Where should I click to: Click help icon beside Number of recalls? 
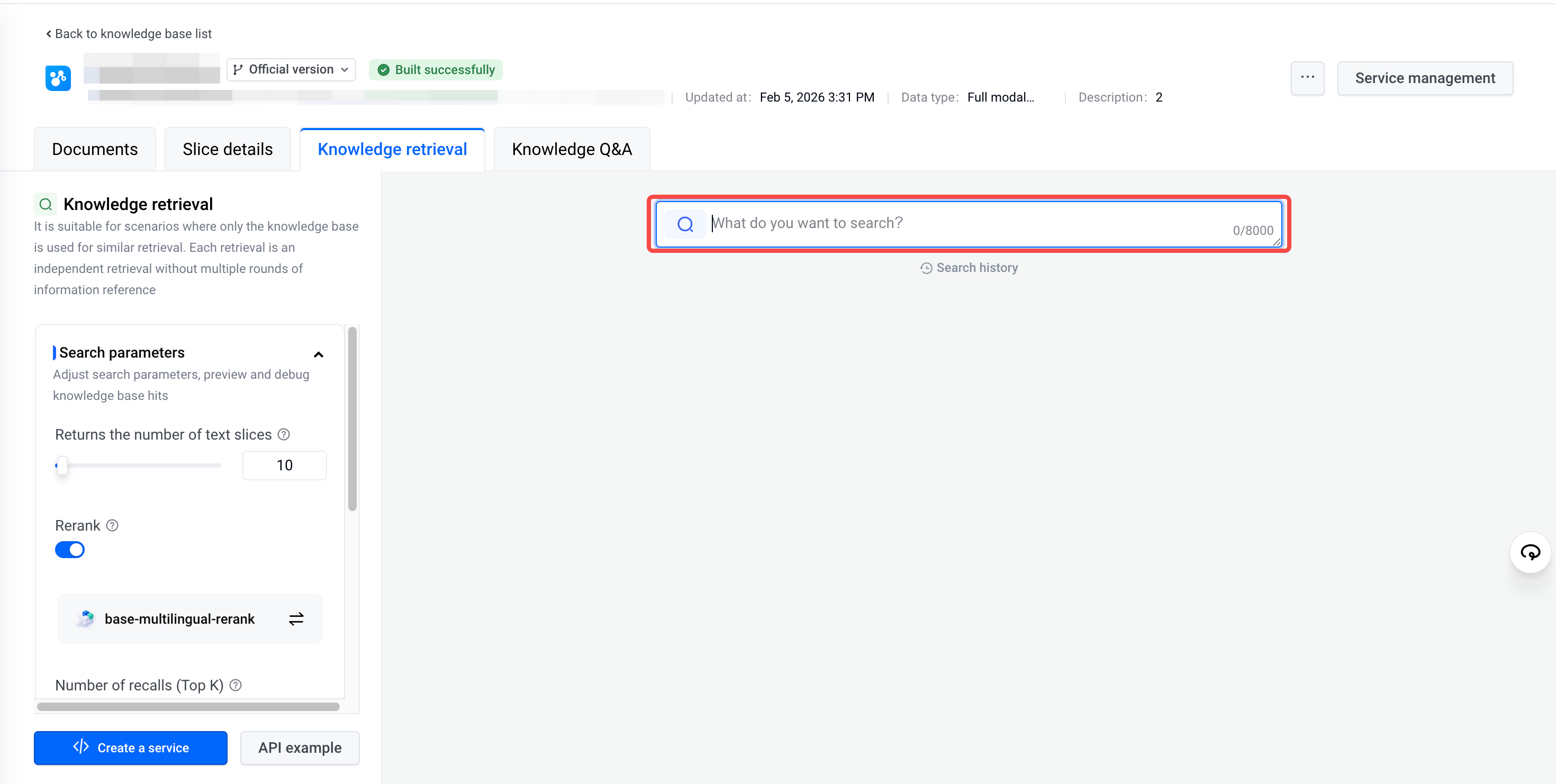coord(236,685)
